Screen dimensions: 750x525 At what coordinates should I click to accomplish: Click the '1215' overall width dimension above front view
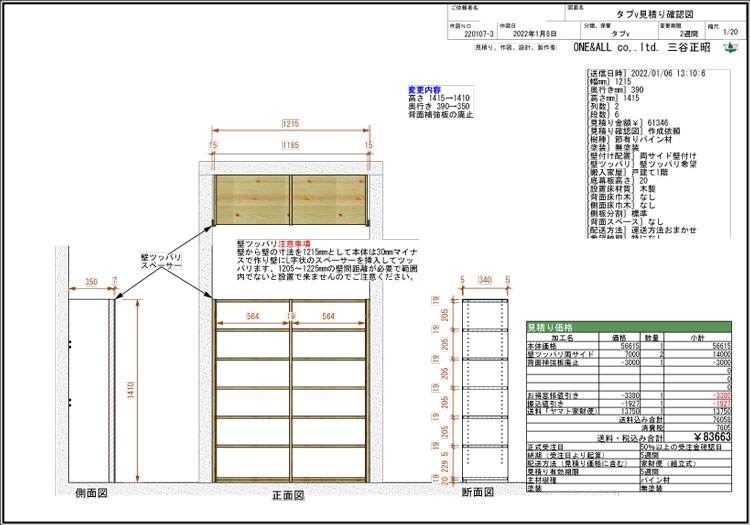(x=290, y=124)
